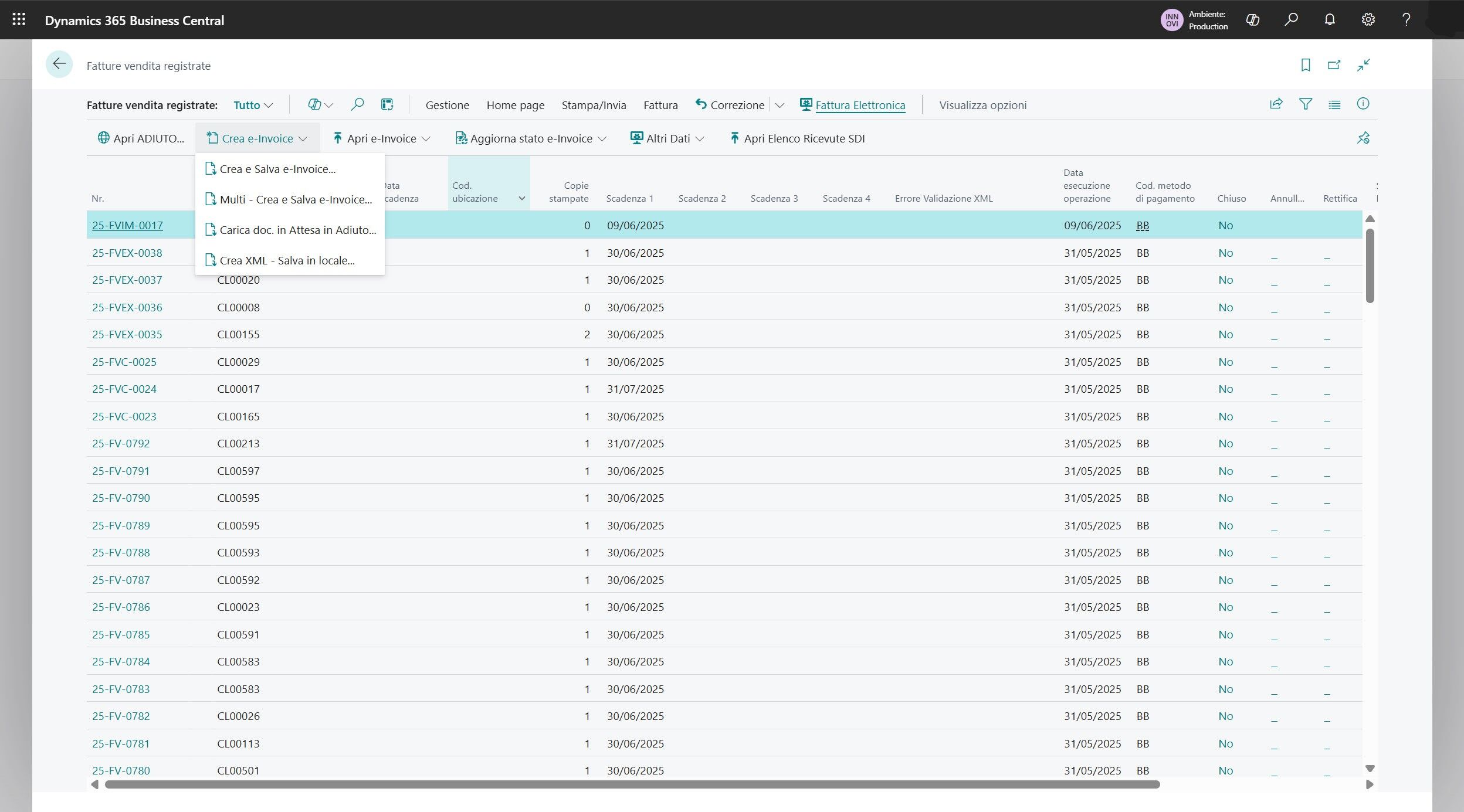Collapse page with the shrink arrows icon
Image resolution: width=1464 pixels, height=812 pixels.
click(x=1363, y=65)
